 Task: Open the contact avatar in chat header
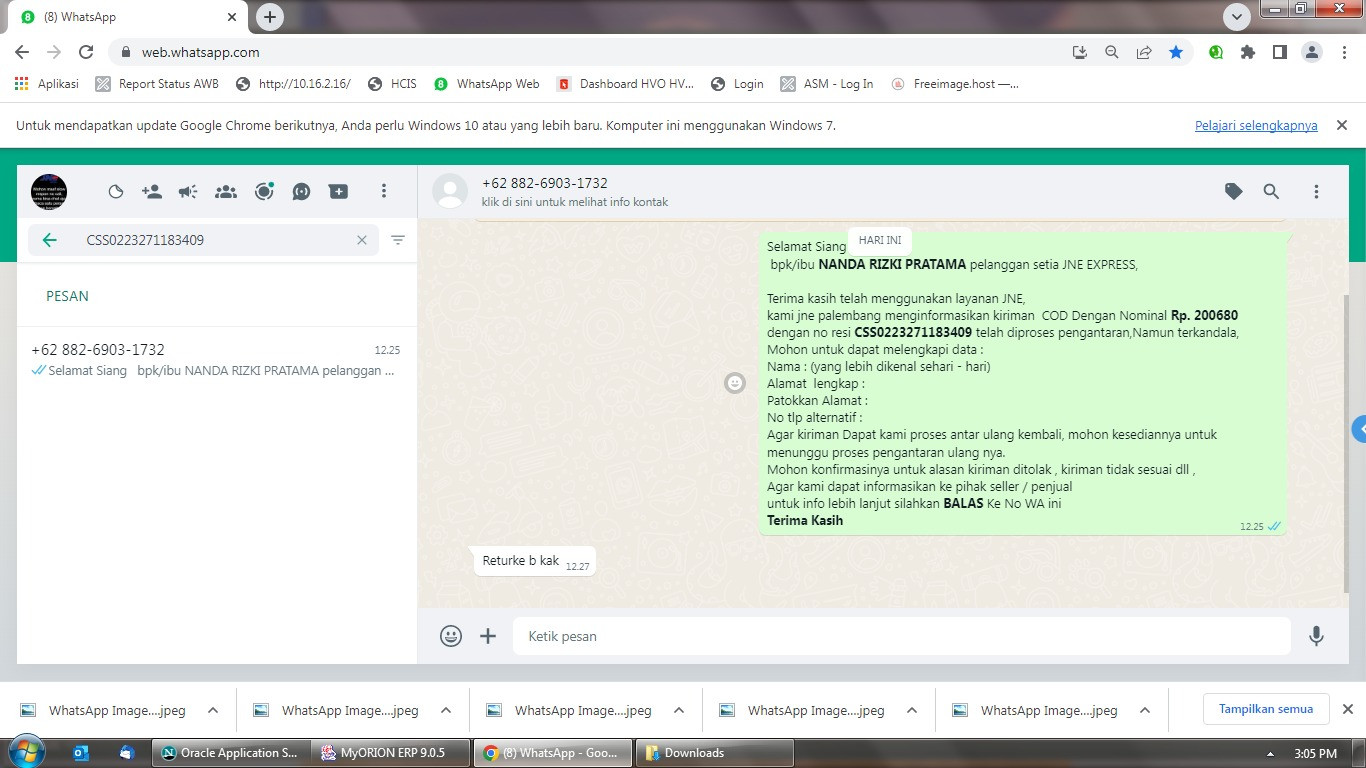[x=450, y=191]
